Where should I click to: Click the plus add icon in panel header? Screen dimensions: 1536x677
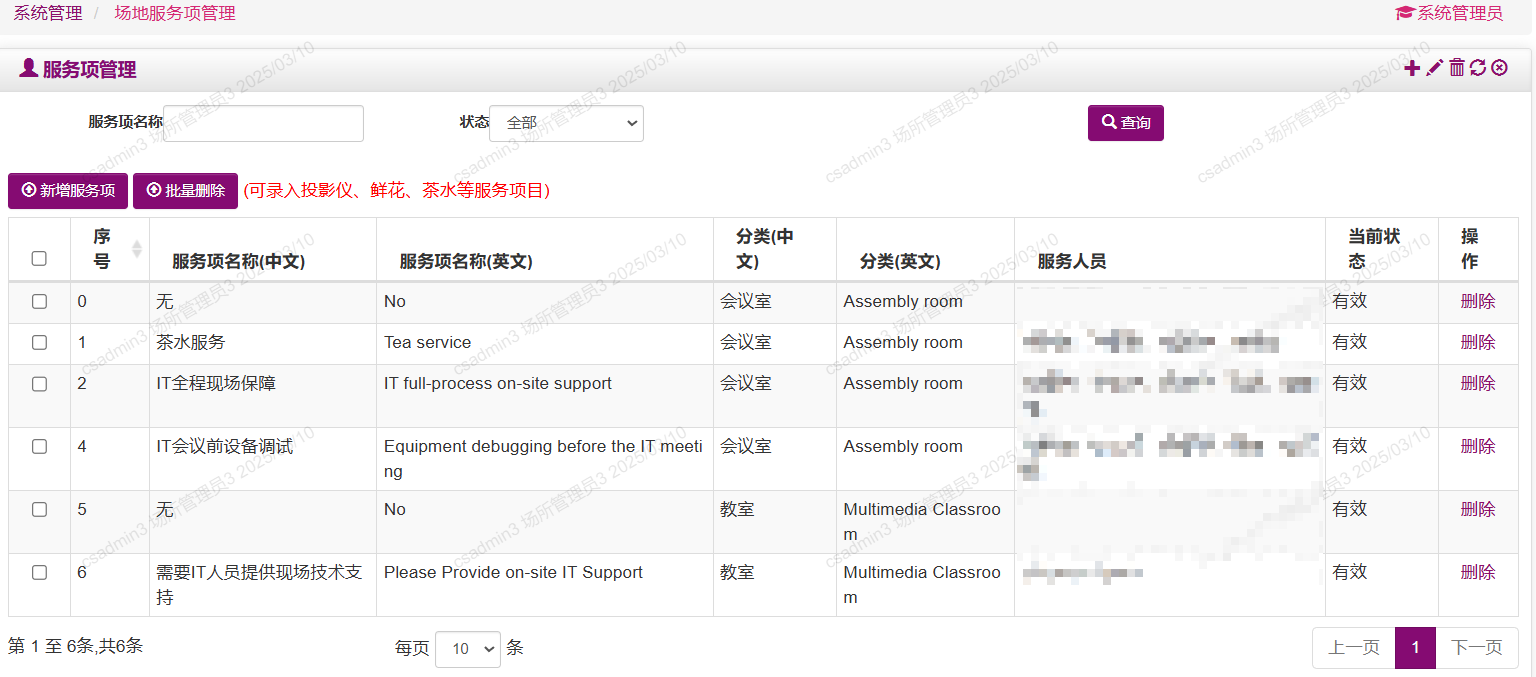1412,68
